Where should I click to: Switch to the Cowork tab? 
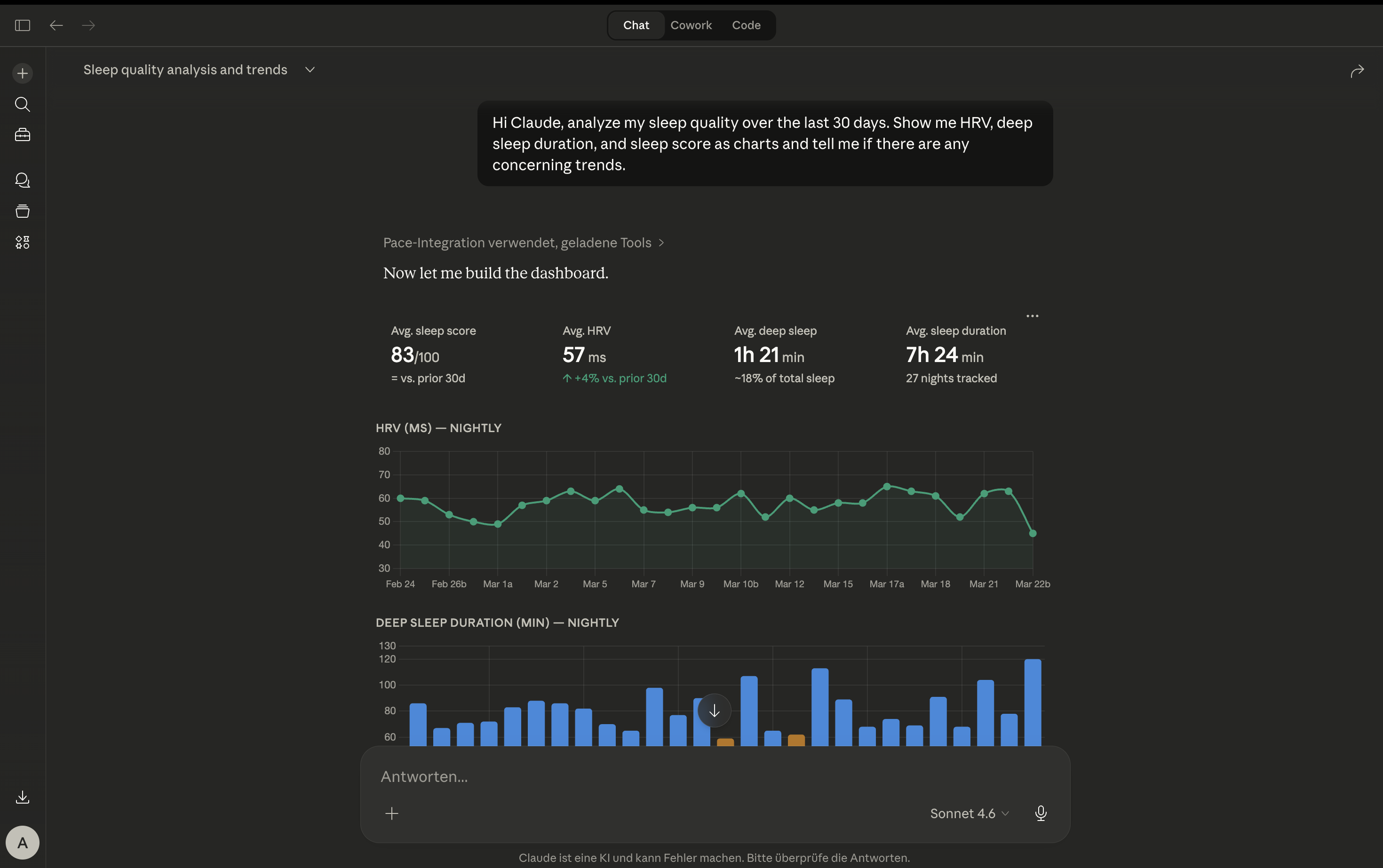(x=691, y=25)
